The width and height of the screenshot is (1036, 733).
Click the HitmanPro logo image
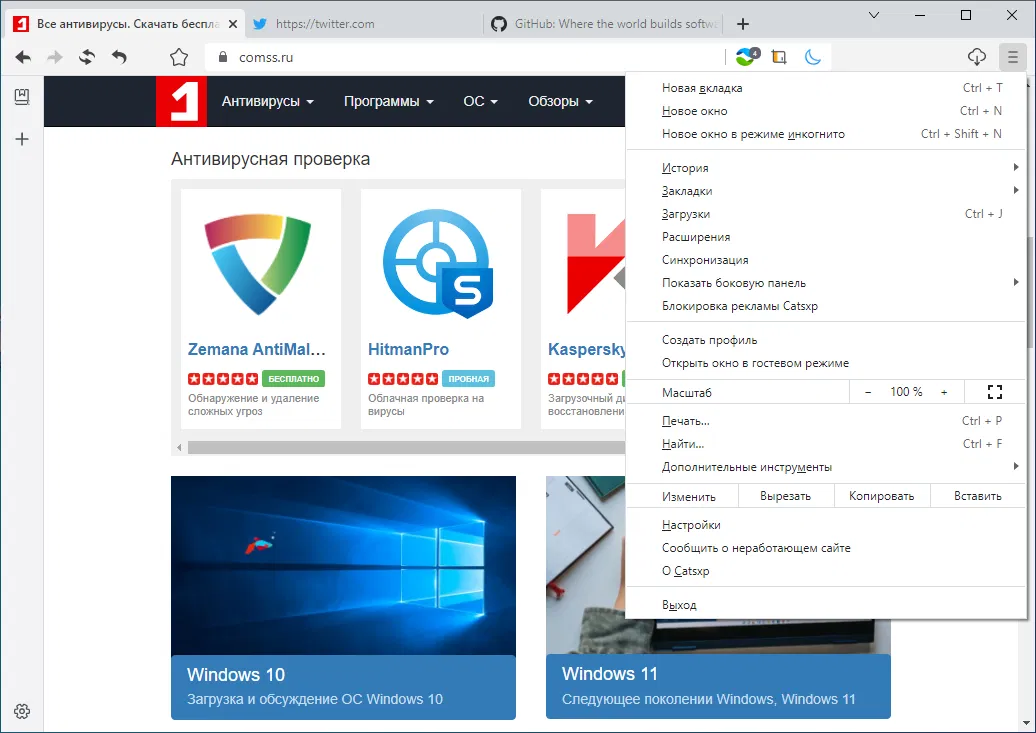click(438, 264)
